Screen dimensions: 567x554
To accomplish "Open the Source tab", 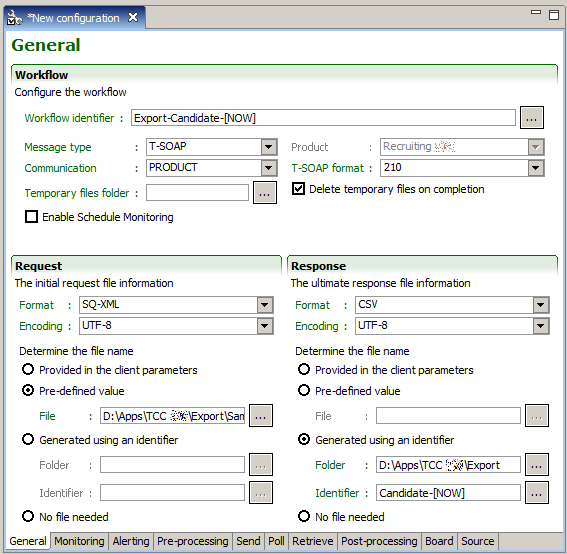I will point(478,541).
